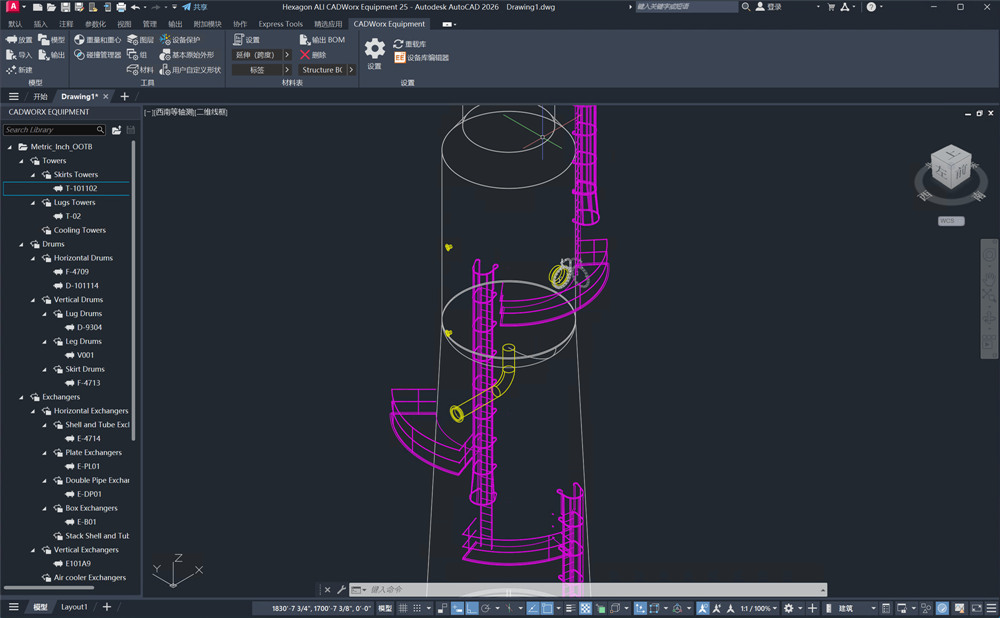The height and width of the screenshot is (618, 1000).
Task: Click the 图层 layers tool icon
Action: (133, 40)
